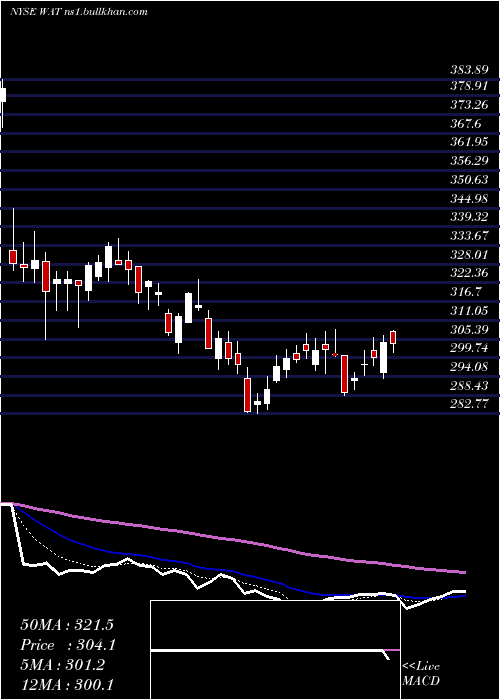This screenshot has width=500, height=700.
Task: Click the 339.32 price label
Action: coord(469,217)
